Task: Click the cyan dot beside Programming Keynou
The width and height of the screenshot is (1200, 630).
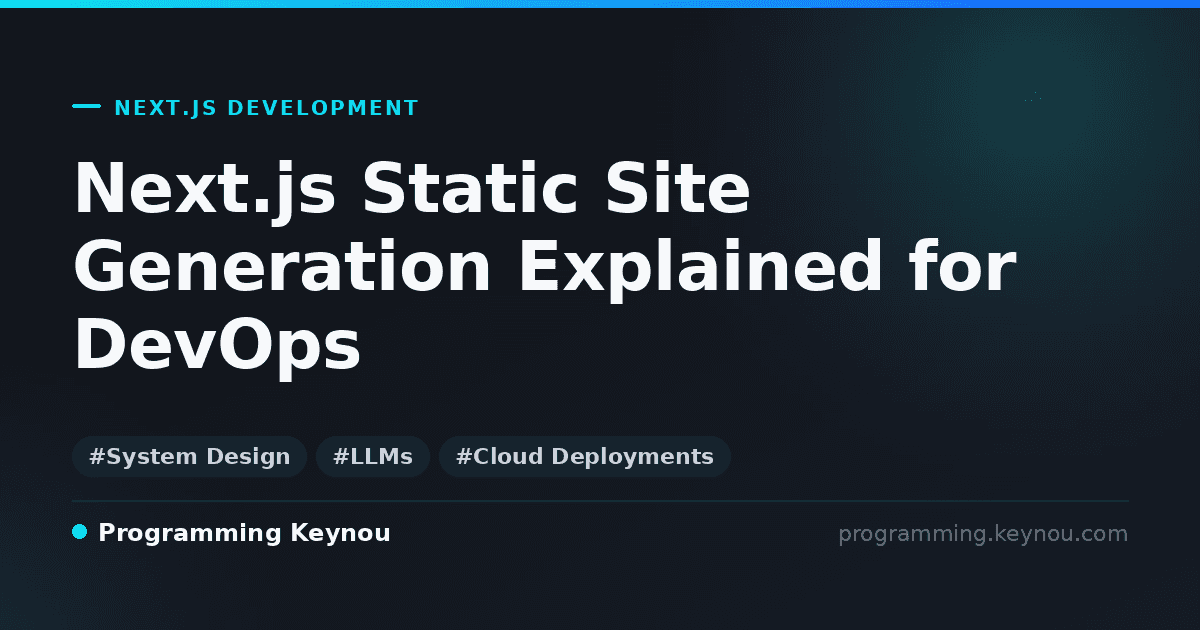Action: point(80,532)
